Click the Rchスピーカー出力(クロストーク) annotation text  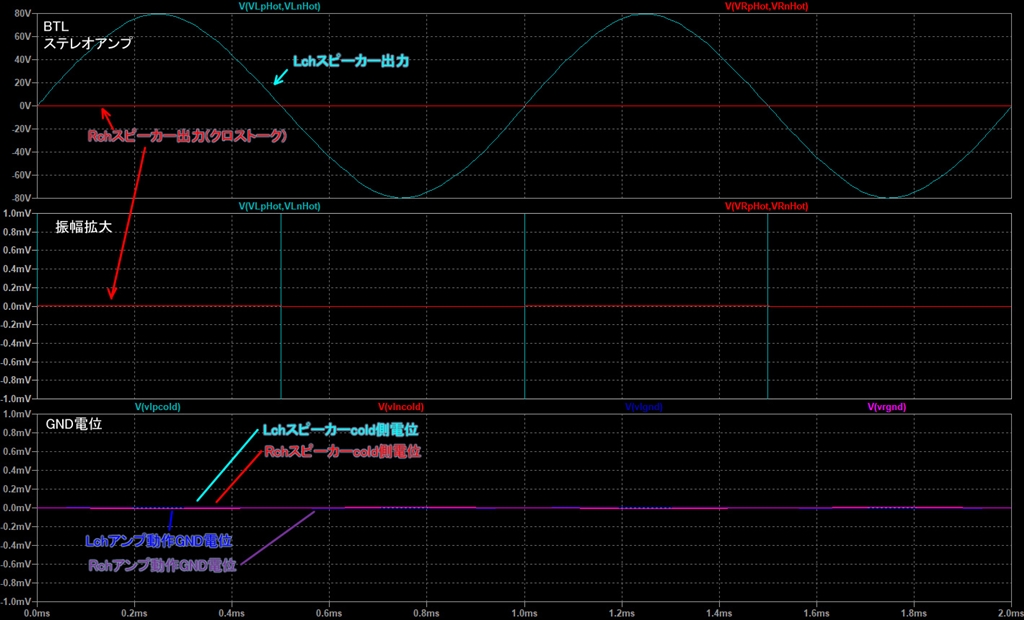coord(187,137)
